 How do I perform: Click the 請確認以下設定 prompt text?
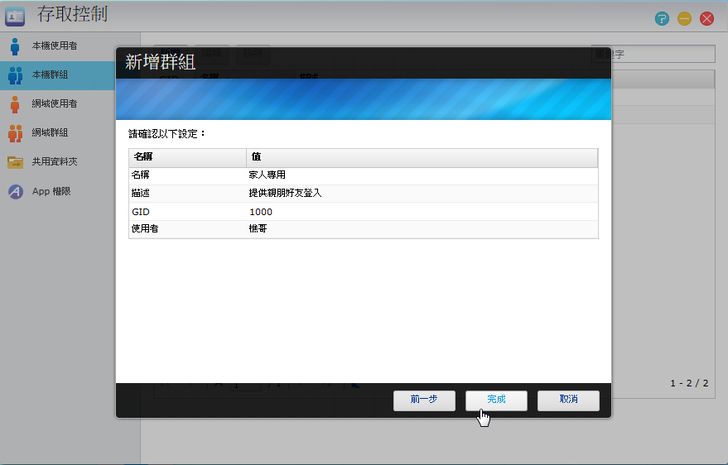coord(167,134)
